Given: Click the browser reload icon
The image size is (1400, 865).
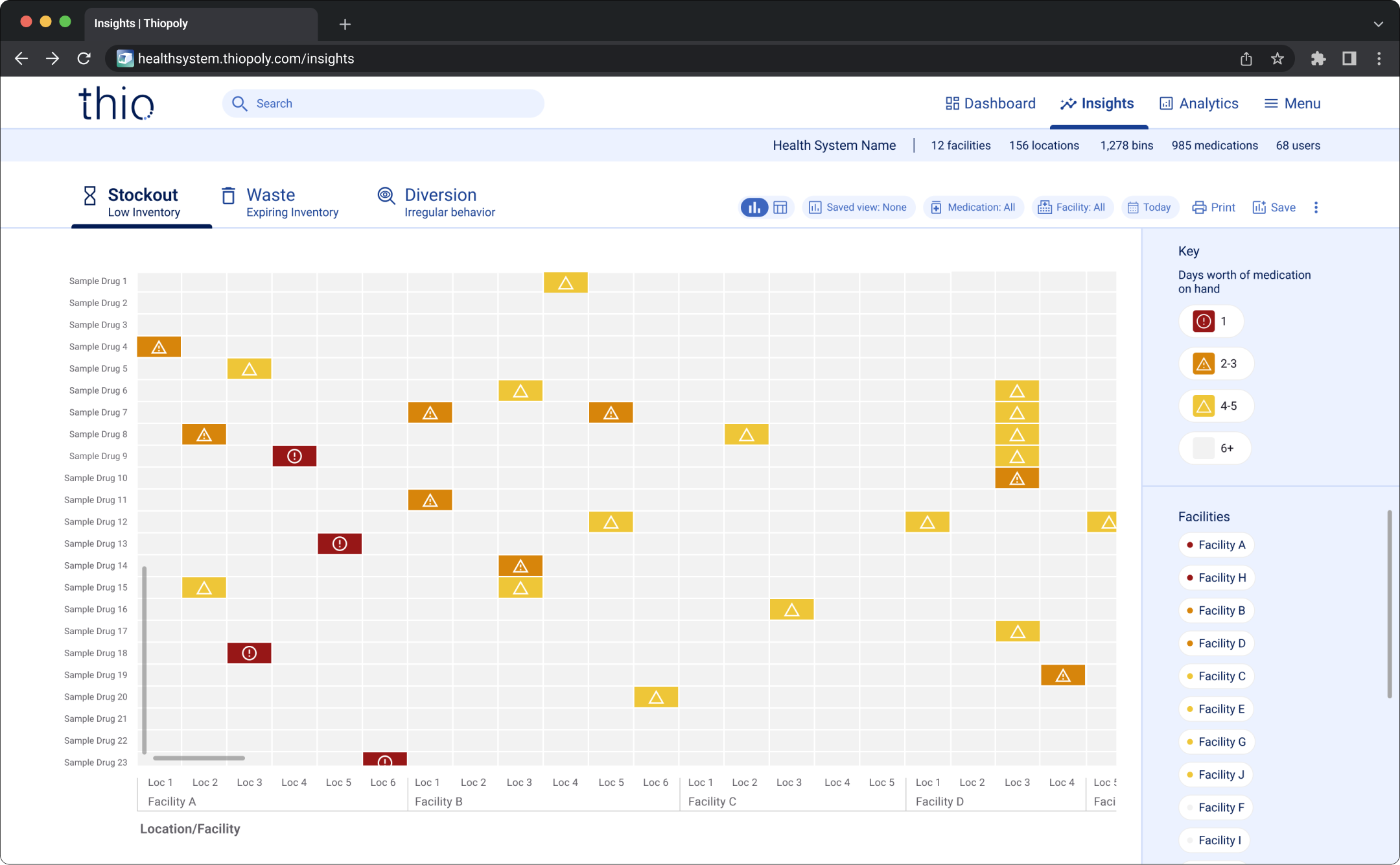Looking at the screenshot, I should 84,59.
